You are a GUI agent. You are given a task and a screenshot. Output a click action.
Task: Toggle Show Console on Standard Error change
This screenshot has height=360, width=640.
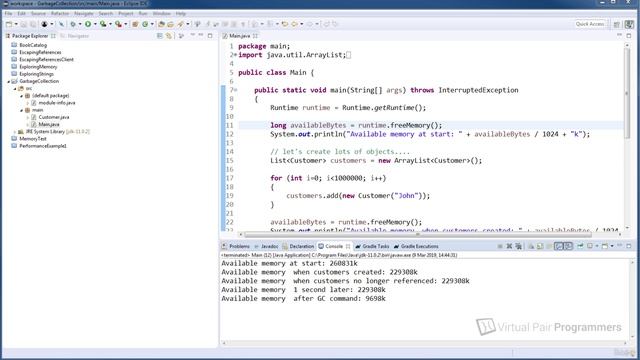click(x=568, y=246)
